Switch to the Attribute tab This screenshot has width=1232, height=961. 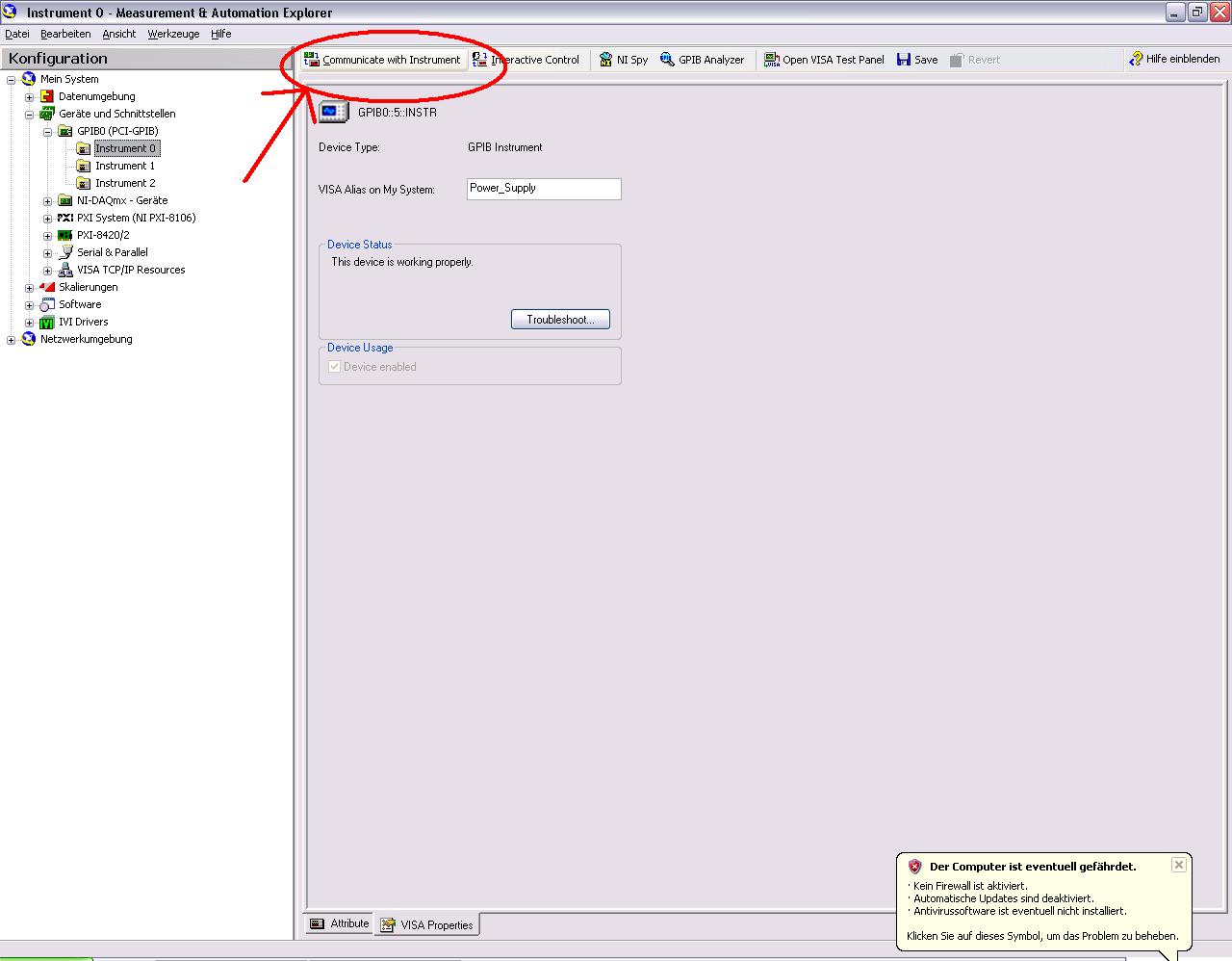pyautogui.click(x=340, y=923)
